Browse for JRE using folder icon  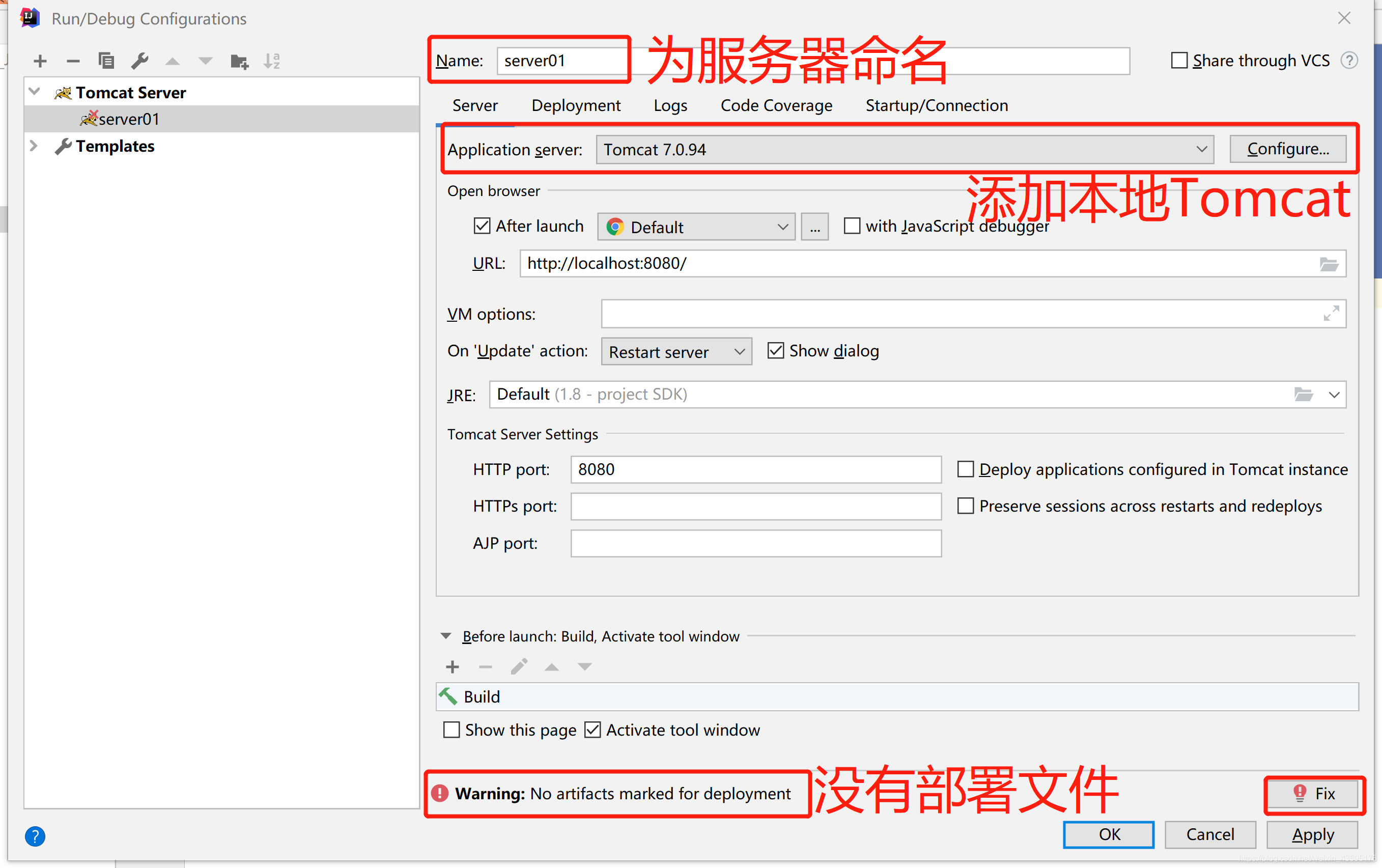[1304, 395]
